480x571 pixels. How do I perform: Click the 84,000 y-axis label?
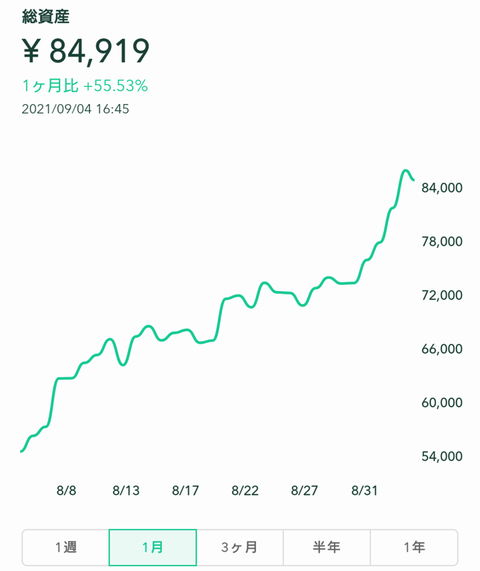pos(442,188)
